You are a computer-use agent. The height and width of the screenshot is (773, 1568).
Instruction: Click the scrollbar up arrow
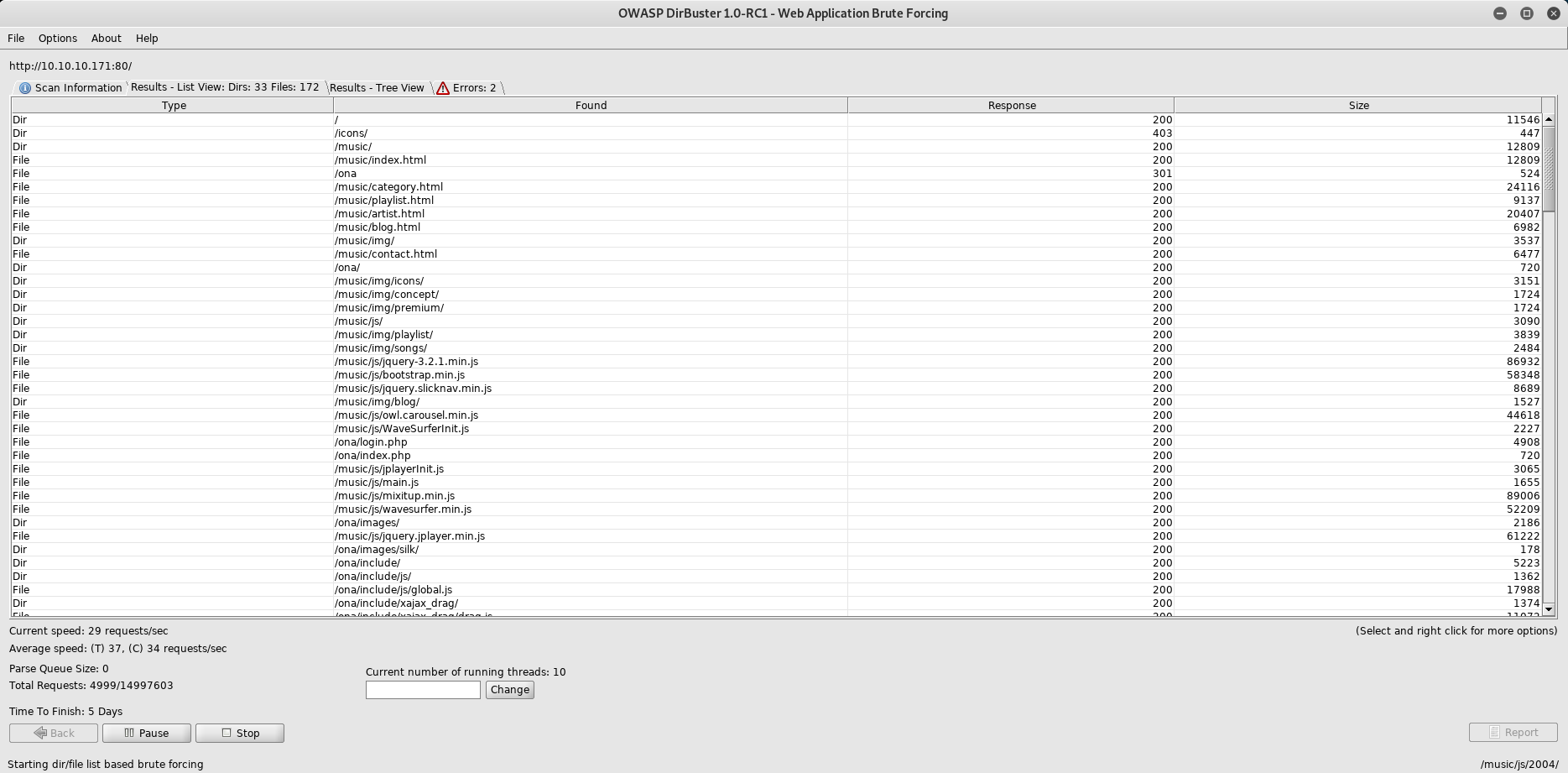click(x=1549, y=119)
